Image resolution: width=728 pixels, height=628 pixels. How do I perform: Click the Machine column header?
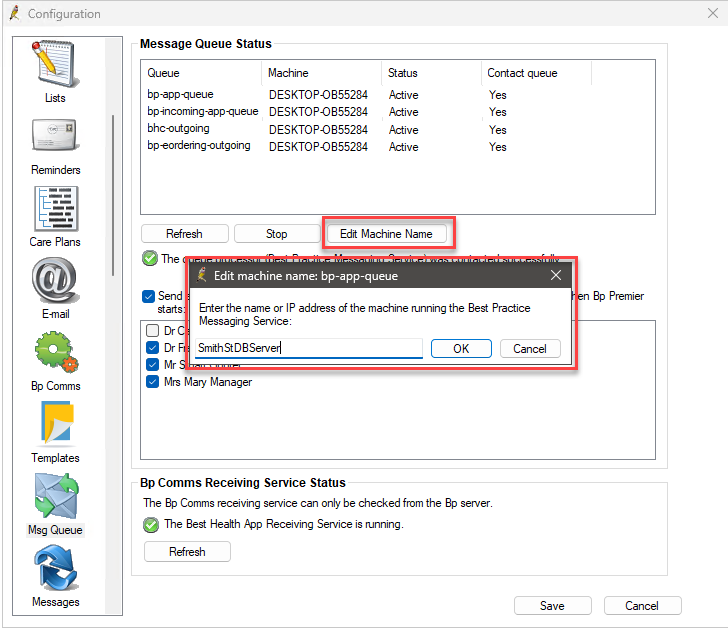(x=321, y=73)
